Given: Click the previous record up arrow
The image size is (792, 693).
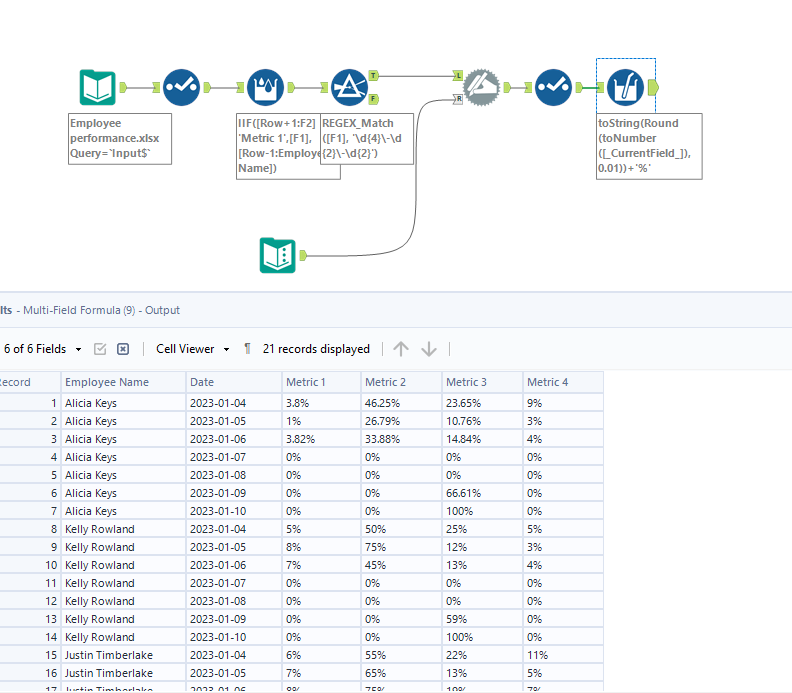Looking at the screenshot, I should point(401,349).
